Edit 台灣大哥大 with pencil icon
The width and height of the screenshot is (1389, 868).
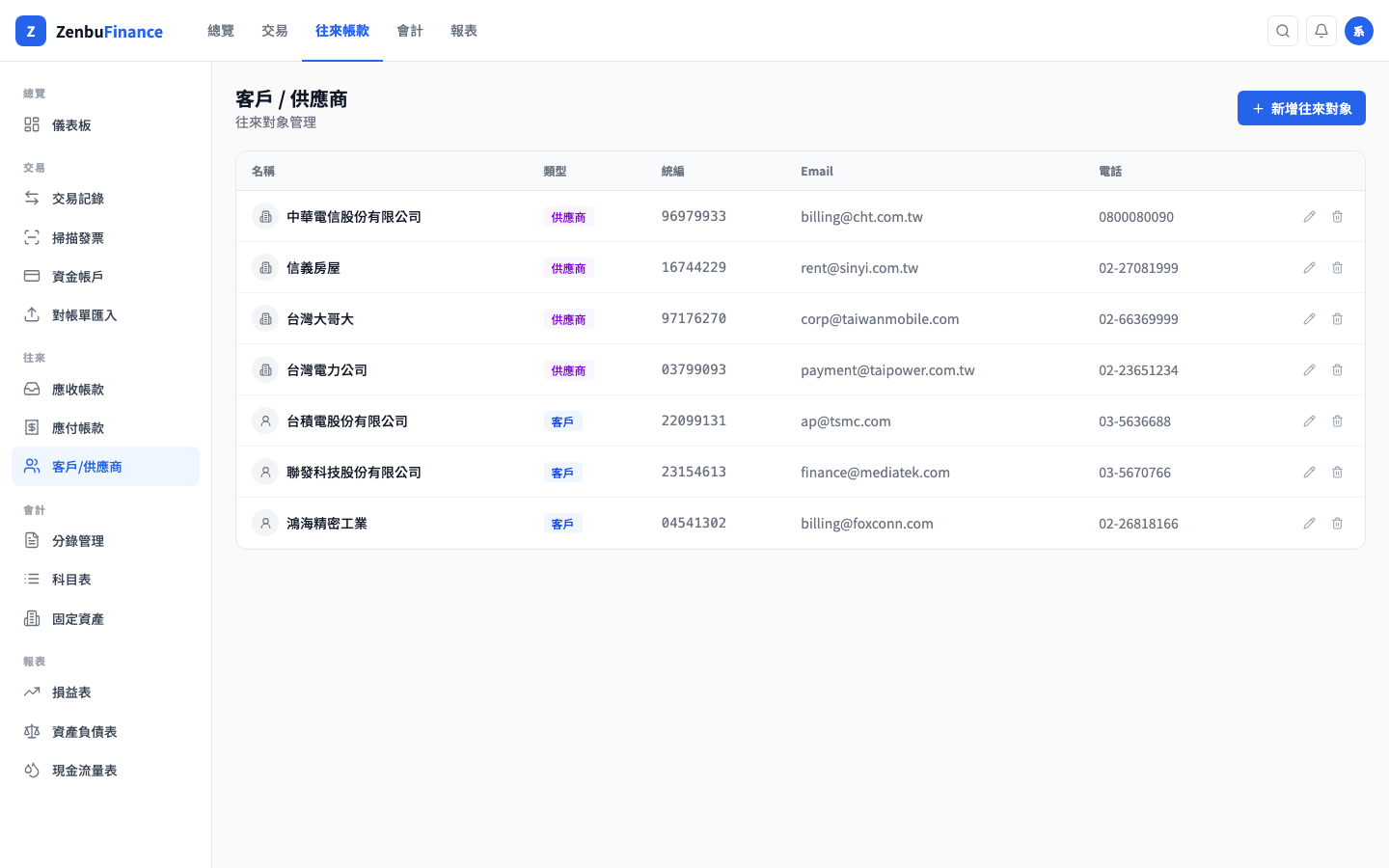pyautogui.click(x=1309, y=319)
